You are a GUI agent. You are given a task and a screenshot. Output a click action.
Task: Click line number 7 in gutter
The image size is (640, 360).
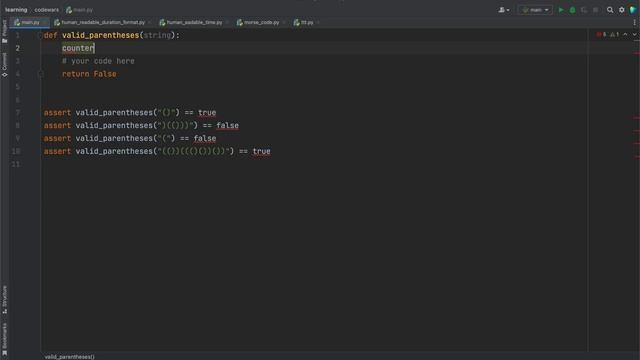point(18,113)
